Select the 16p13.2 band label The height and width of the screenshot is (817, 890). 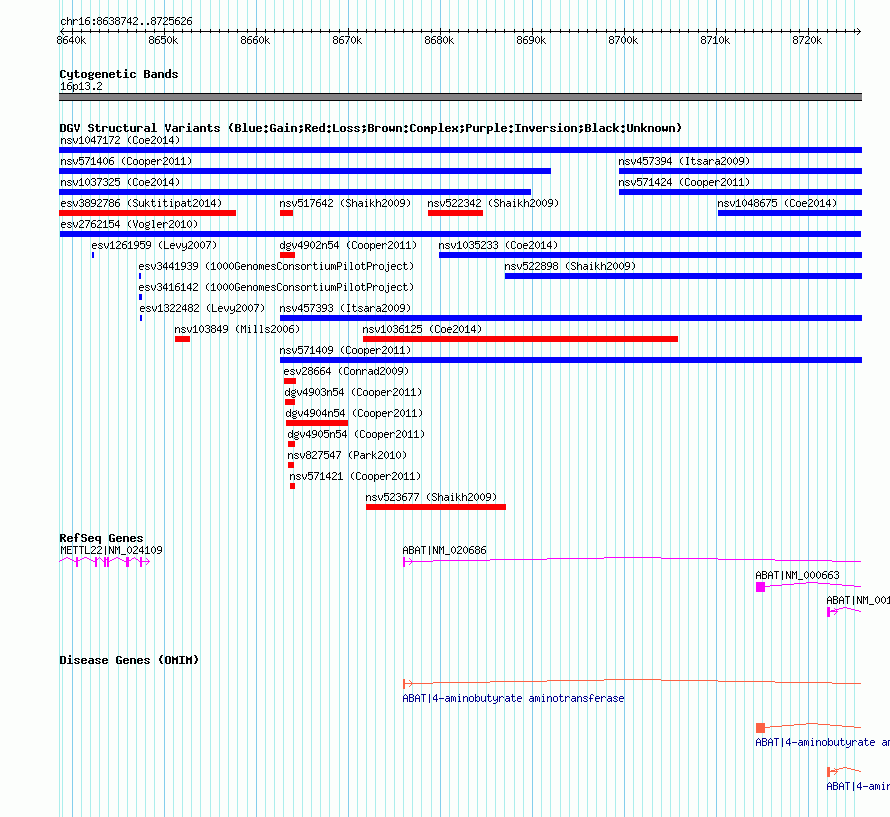click(x=81, y=86)
